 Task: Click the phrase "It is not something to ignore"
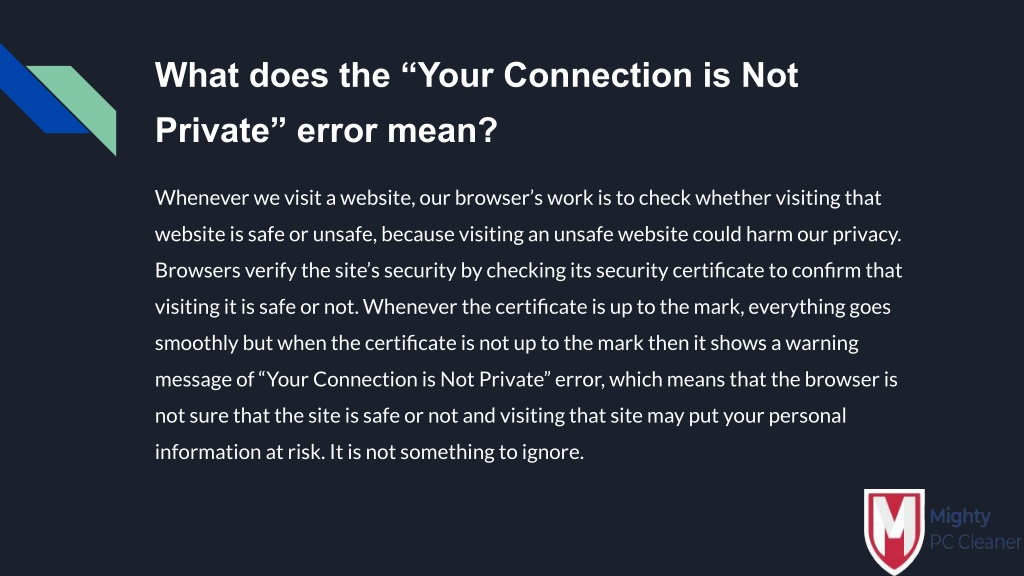tap(456, 452)
